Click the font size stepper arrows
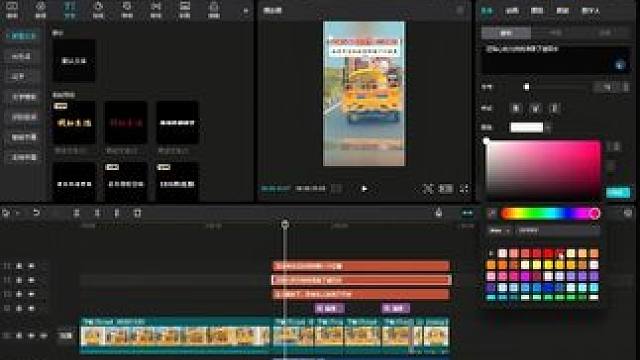The image size is (640, 360). 626,87
